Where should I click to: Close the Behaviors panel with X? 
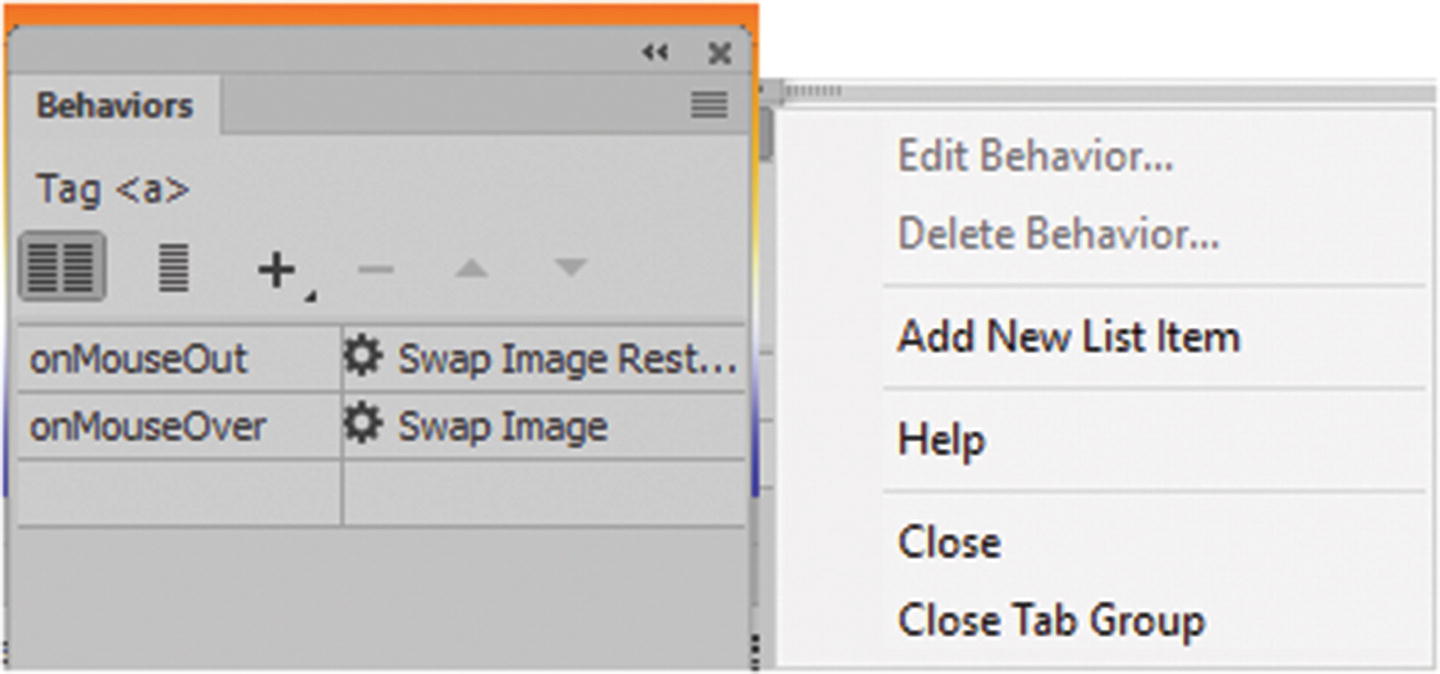click(719, 54)
